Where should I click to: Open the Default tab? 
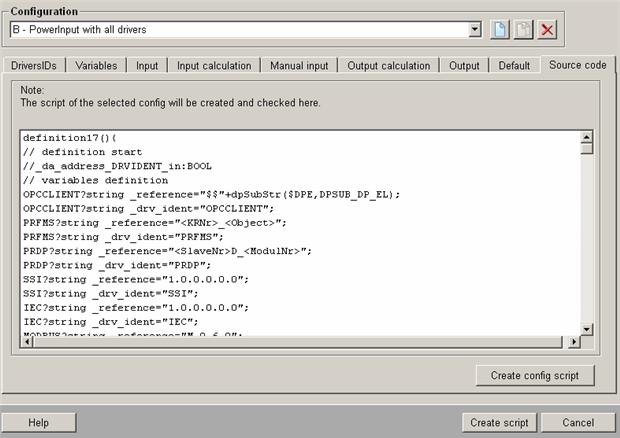point(514,66)
